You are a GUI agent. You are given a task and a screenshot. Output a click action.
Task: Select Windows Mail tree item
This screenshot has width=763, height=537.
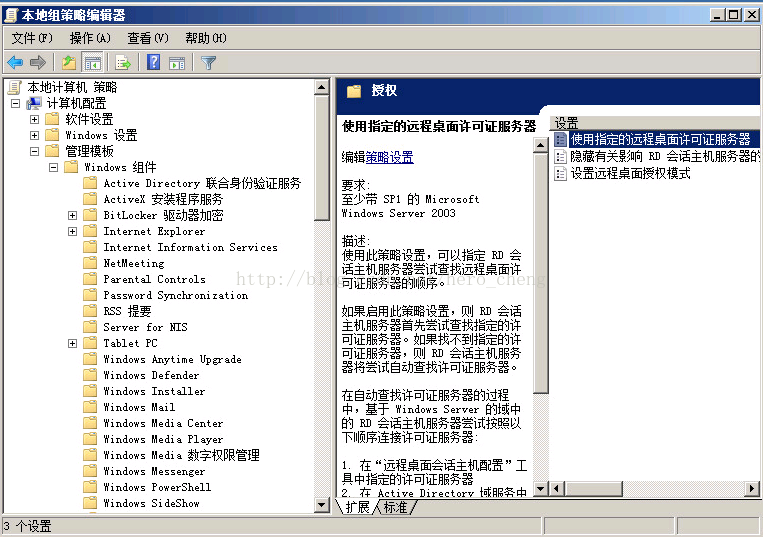tap(139, 408)
